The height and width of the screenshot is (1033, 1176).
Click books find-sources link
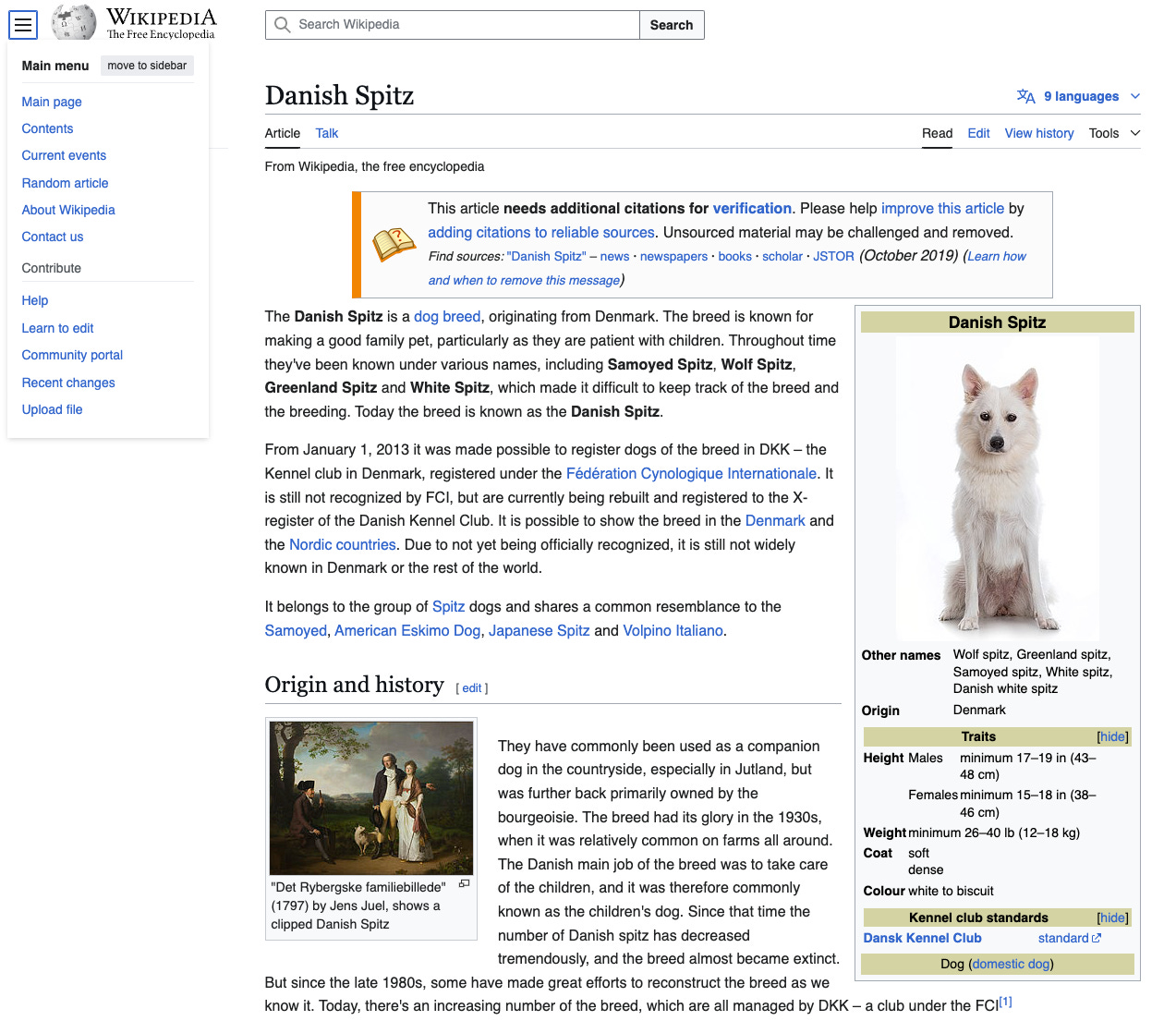pos(734,257)
